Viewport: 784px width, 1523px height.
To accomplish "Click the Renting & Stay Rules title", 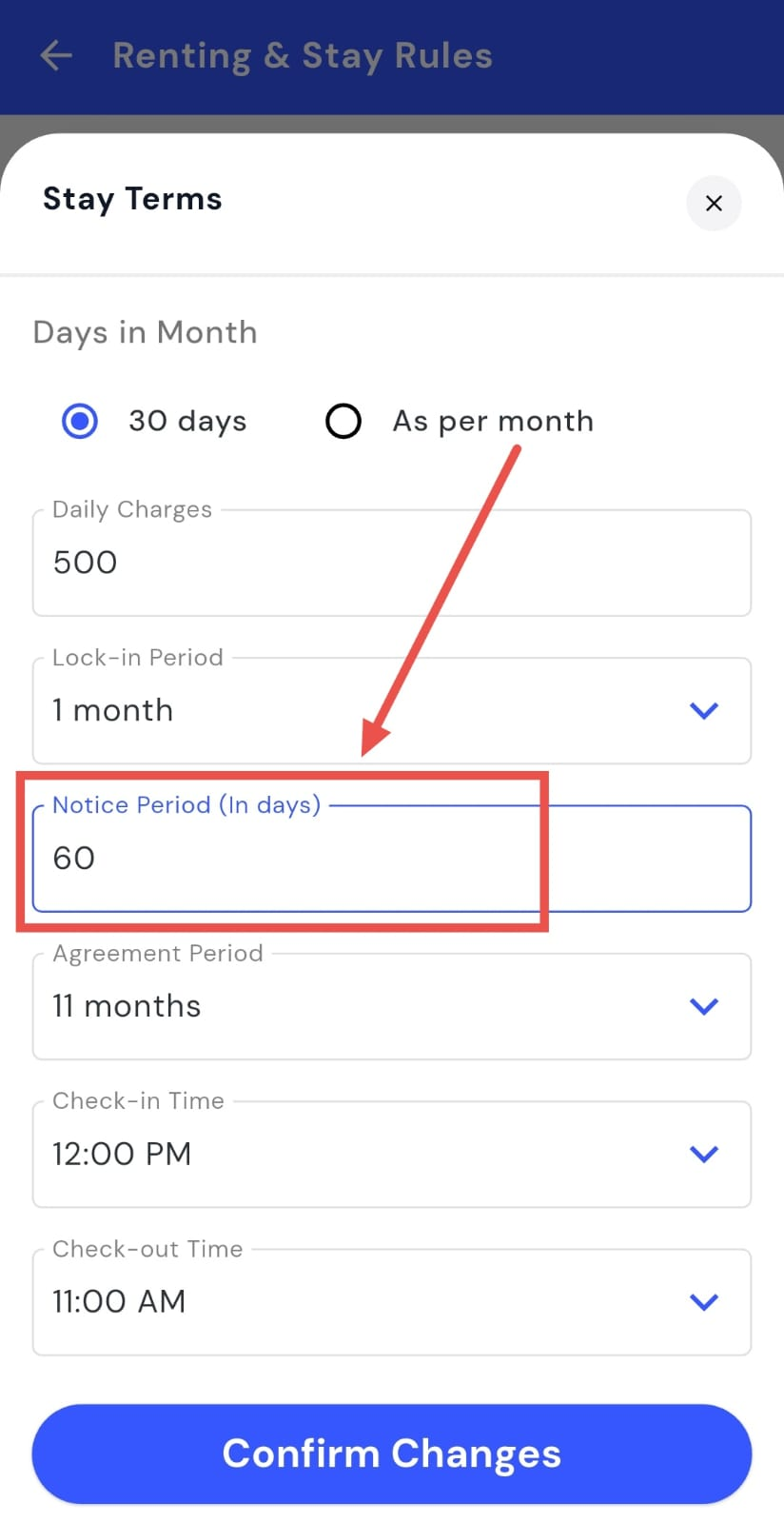I will pos(303,56).
